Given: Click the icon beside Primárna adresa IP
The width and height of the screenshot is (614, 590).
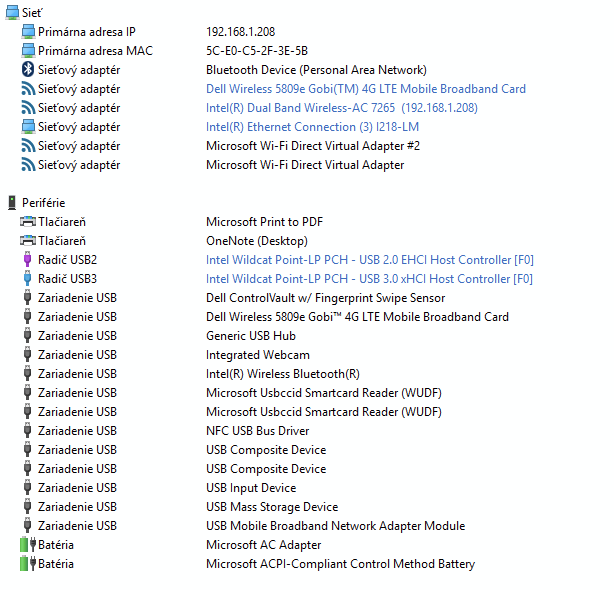Looking at the screenshot, I should pos(28,32).
